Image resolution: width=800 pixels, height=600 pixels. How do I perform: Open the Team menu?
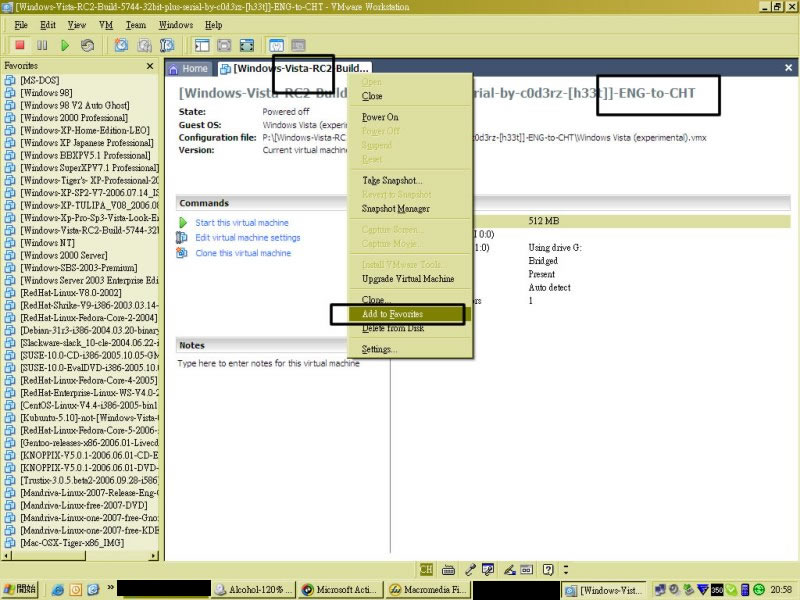point(136,25)
